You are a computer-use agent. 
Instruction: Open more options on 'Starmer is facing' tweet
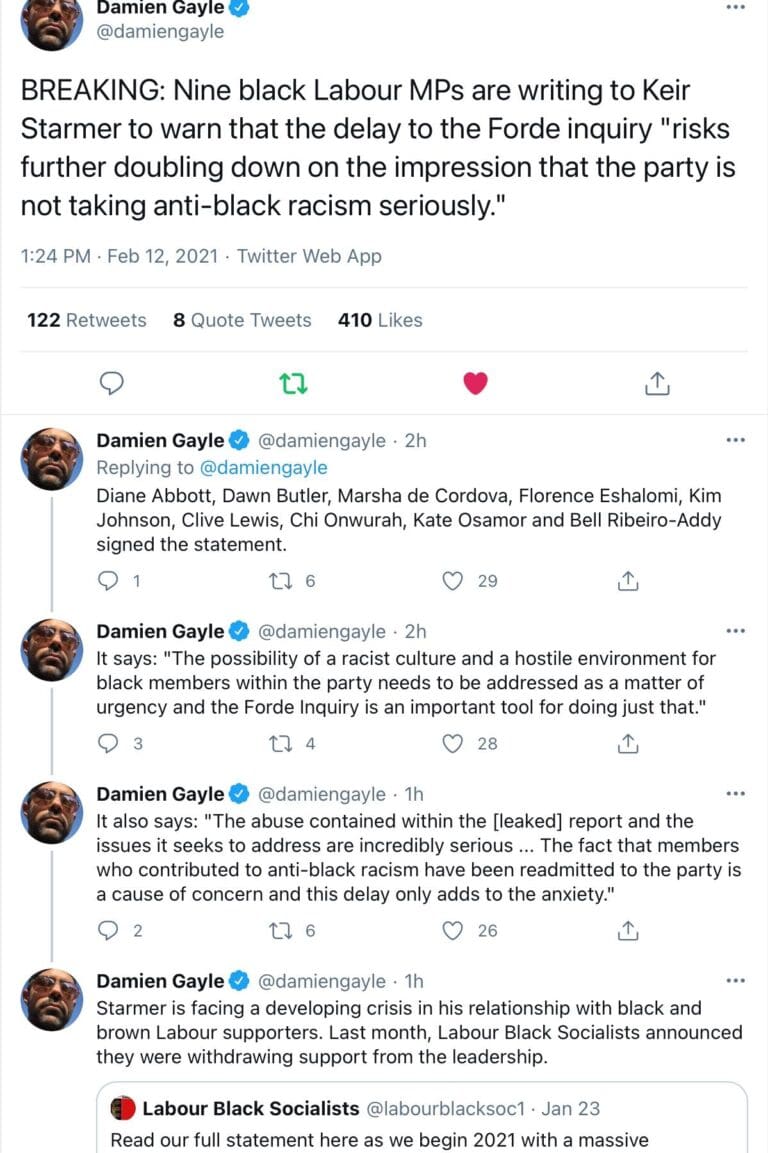point(735,981)
